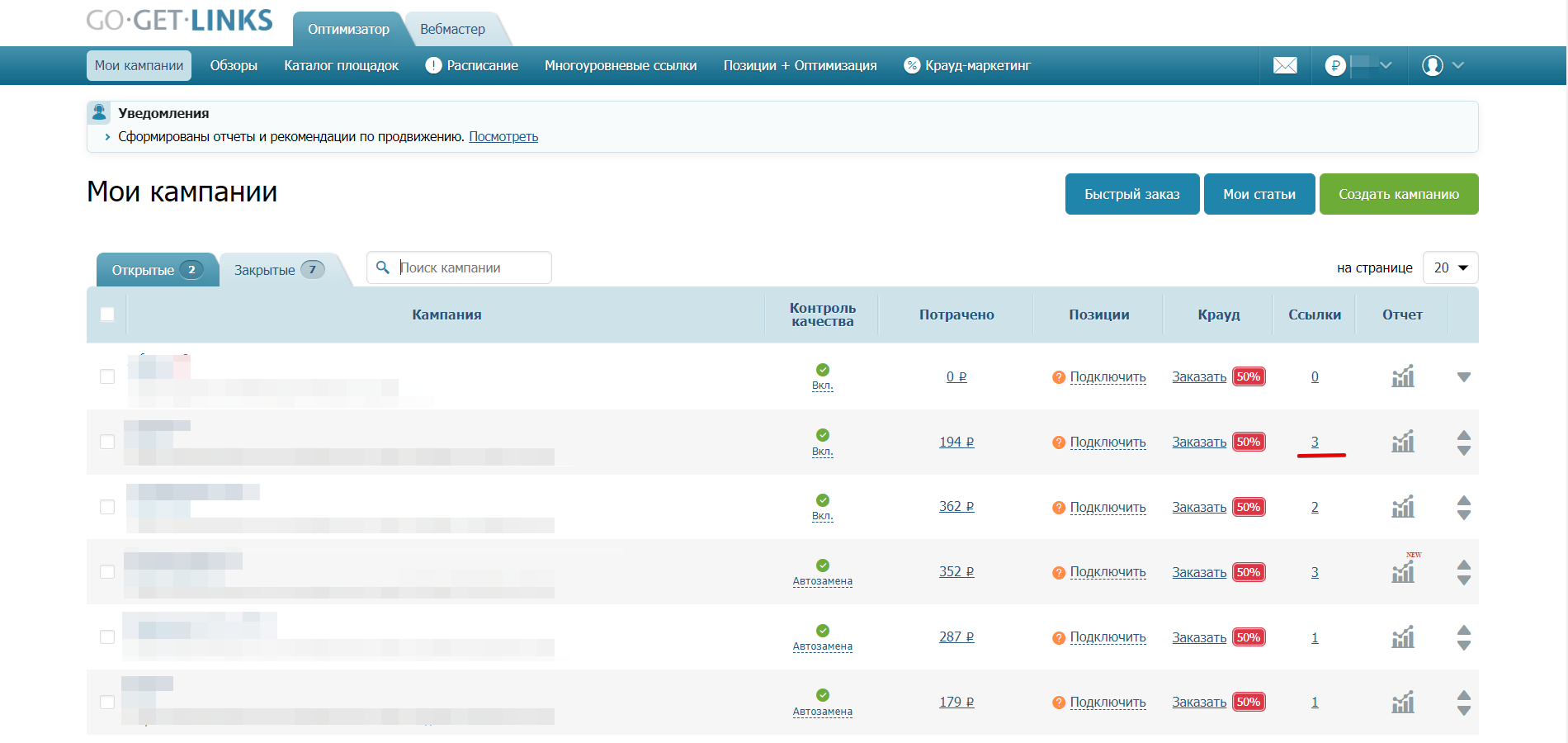The height and width of the screenshot is (743, 1568).
Task: Move the 352 ₽ campaign up with arrow
Action: (x=1464, y=565)
